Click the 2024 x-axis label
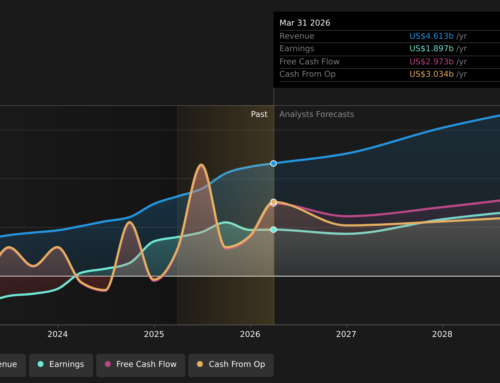Viewport: 500px width, 383px height. point(57,334)
